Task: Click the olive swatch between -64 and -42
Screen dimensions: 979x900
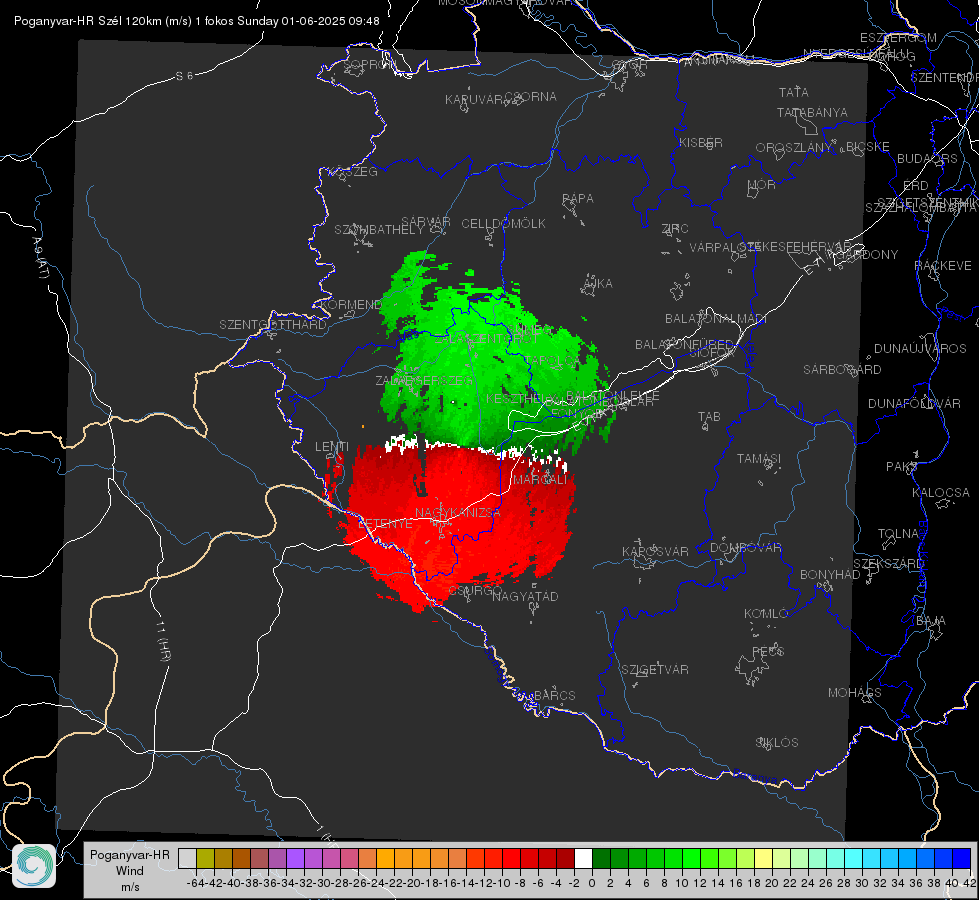Action: (x=205, y=858)
